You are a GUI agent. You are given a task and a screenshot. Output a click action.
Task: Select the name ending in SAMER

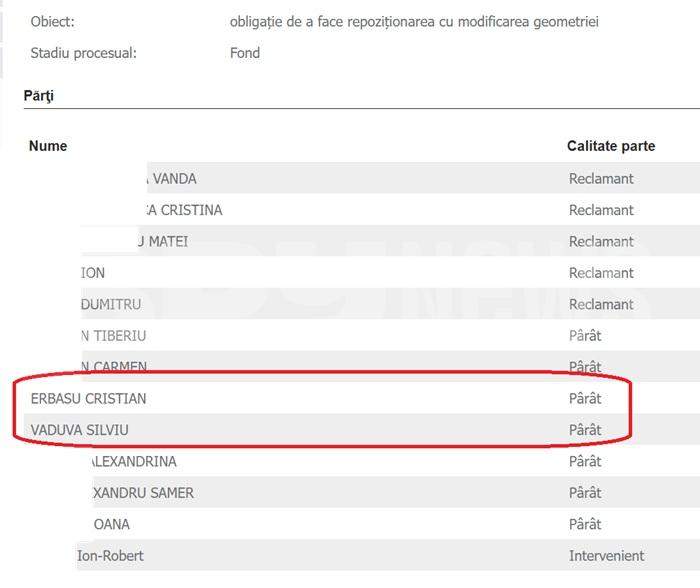coord(144,493)
